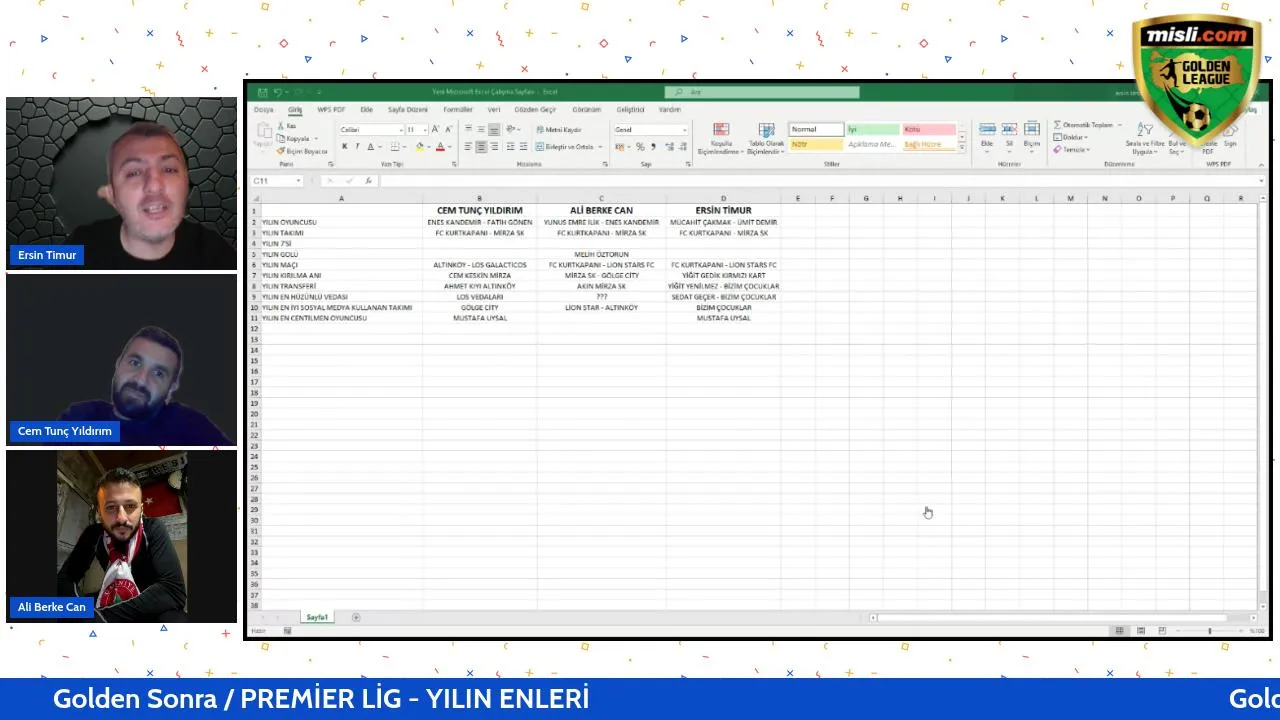Click the cell borders icon
This screenshot has height=720, width=1280.
coord(393,147)
